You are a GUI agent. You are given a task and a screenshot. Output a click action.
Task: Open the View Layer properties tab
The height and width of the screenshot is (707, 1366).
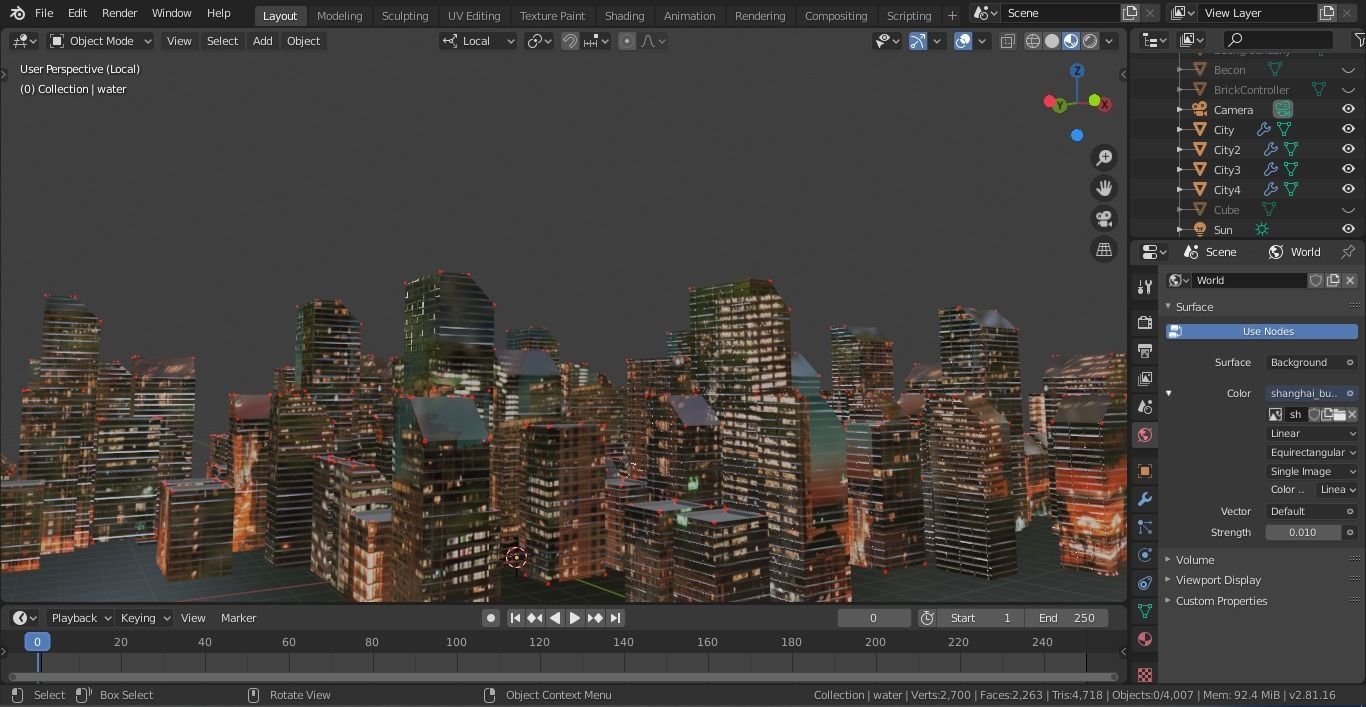(1145, 378)
